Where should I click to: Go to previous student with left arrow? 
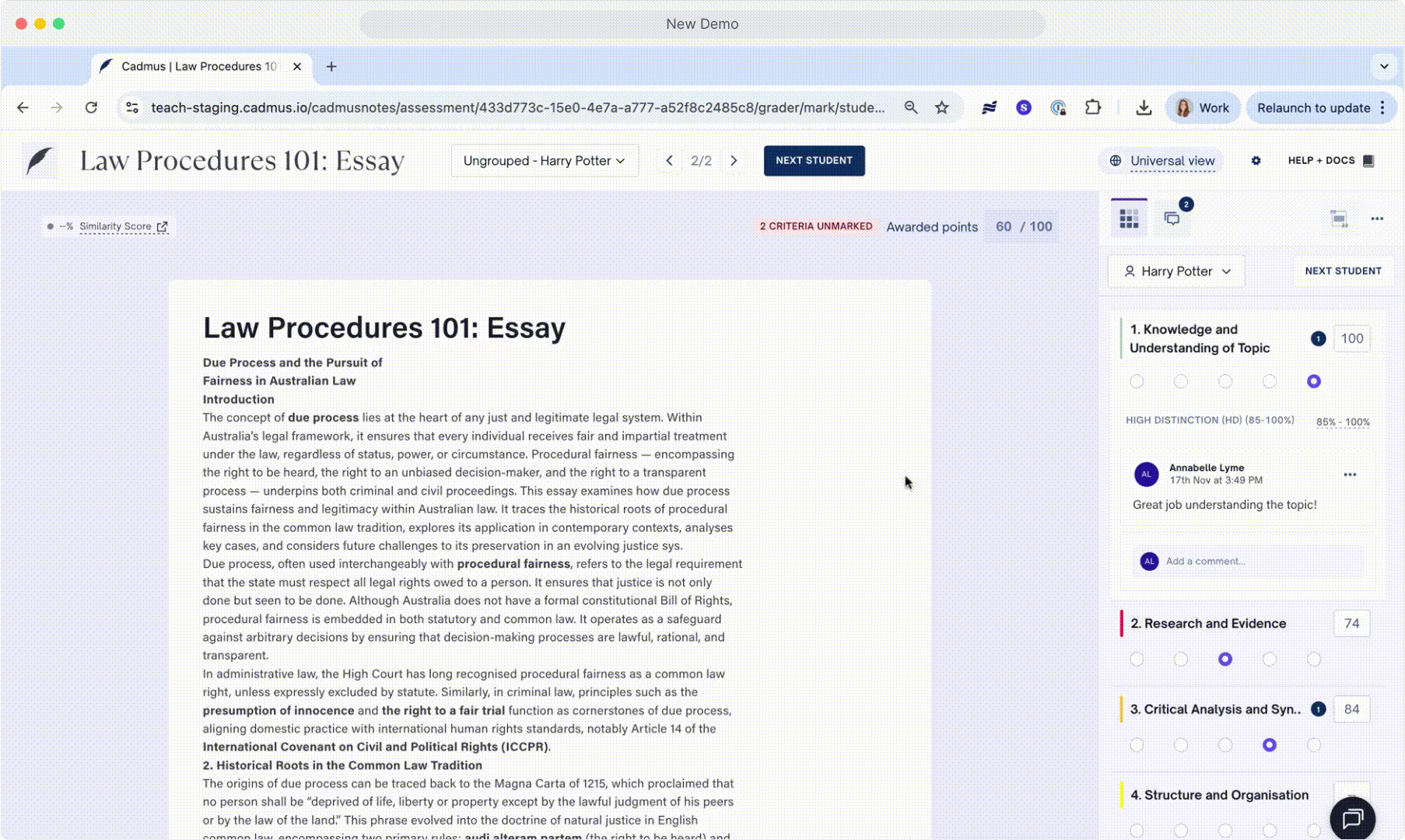pyautogui.click(x=669, y=161)
